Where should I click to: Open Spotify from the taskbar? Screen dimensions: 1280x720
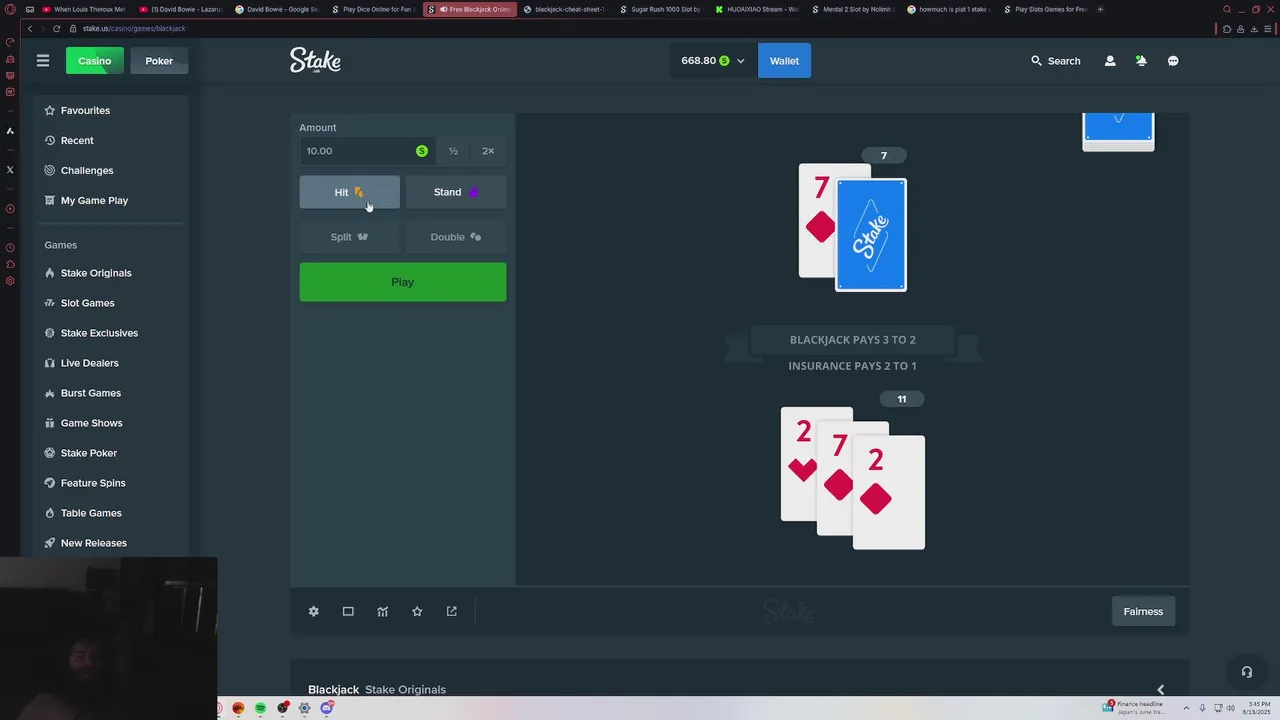(260, 708)
